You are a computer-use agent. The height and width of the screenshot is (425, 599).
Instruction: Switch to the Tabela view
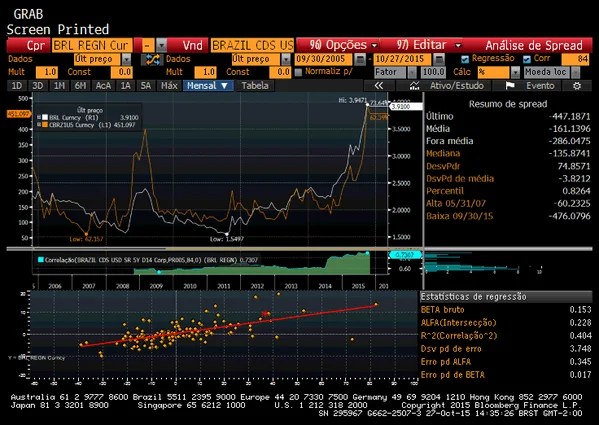tap(255, 86)
